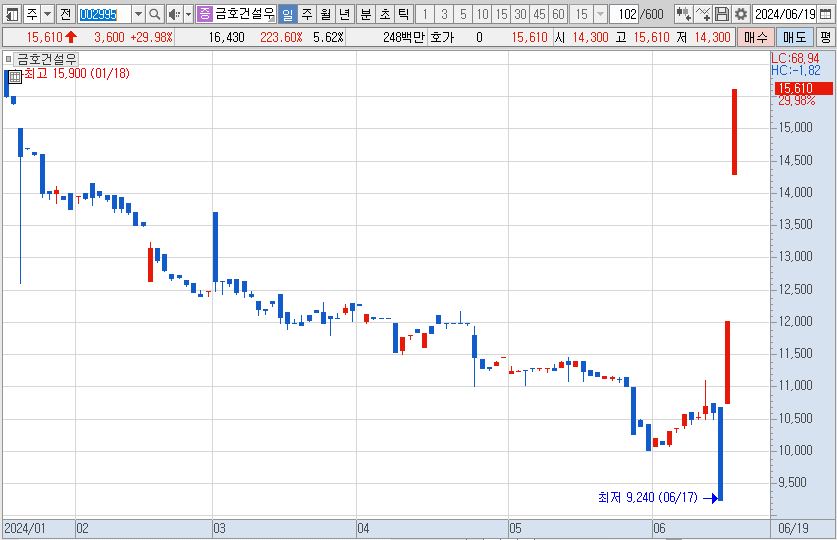Expand the 주 market type dropdown
837x540 pixels.
tap(48, 14)
